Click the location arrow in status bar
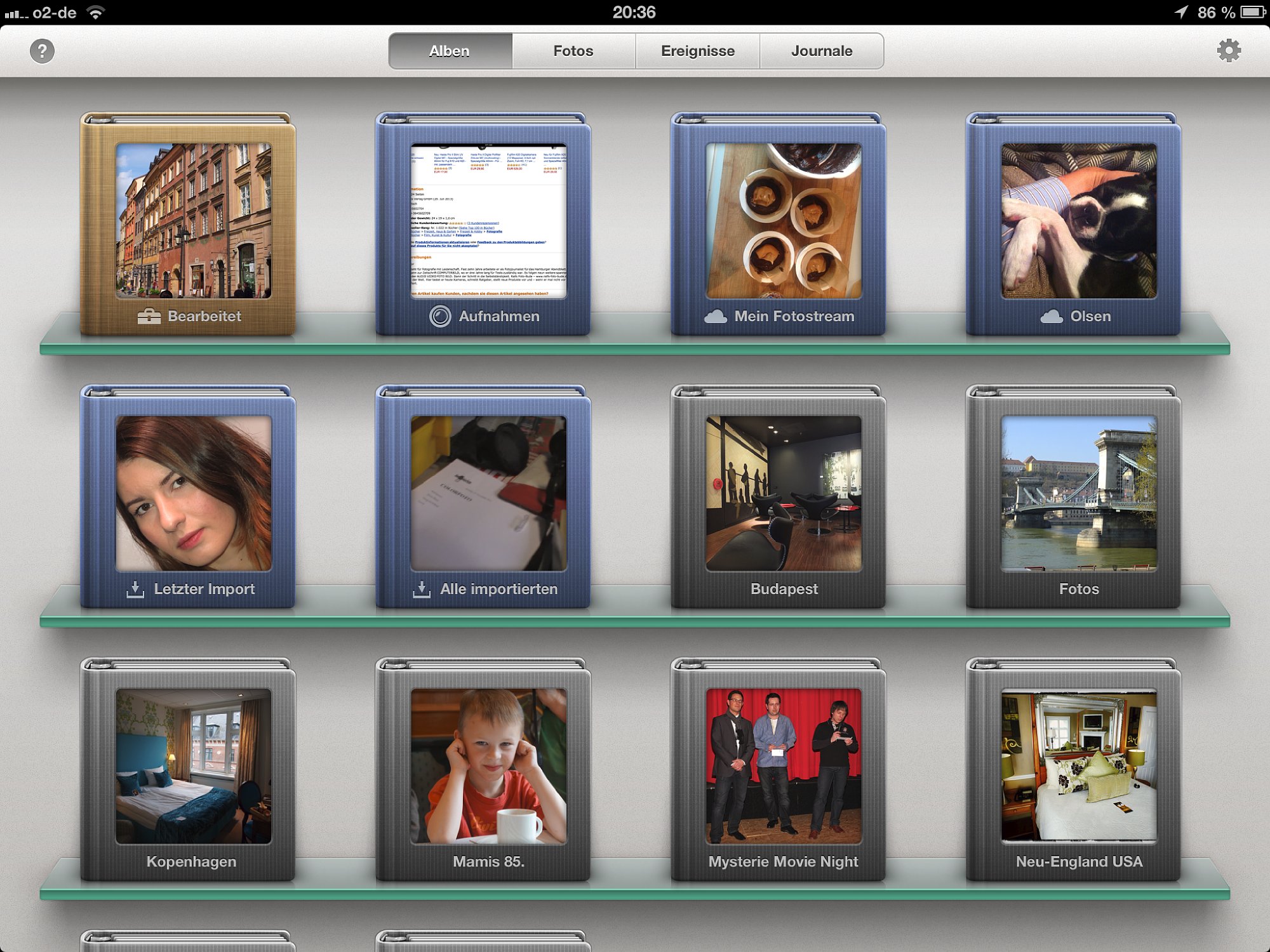Screen dimensions: 1270x952 pyautogui.click(x=1180, y=12)
